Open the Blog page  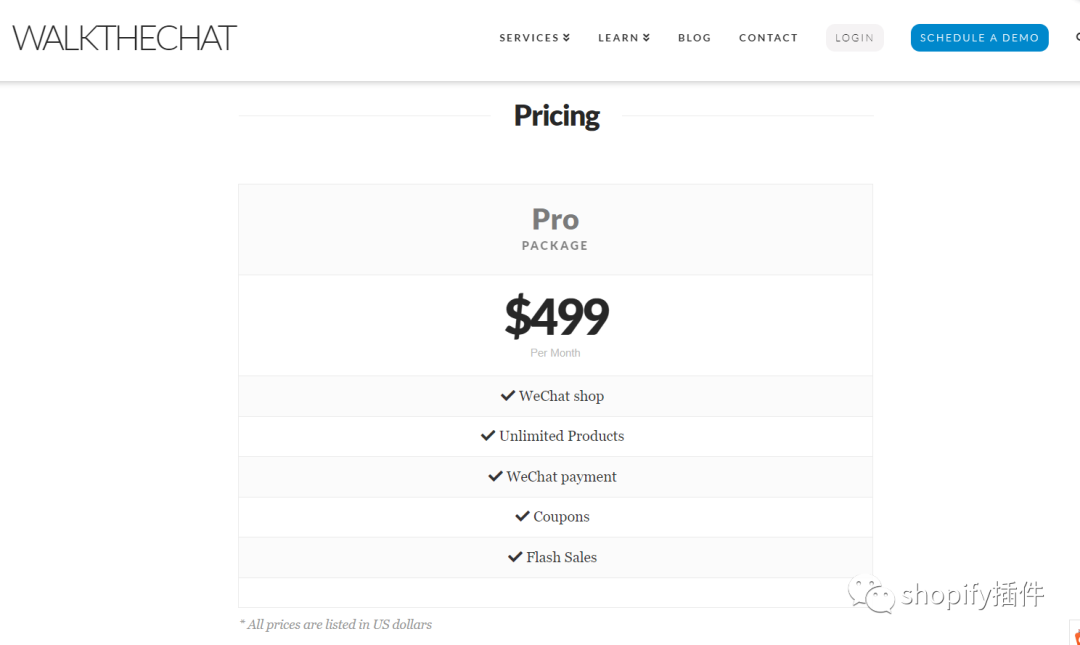coord(694,38)
